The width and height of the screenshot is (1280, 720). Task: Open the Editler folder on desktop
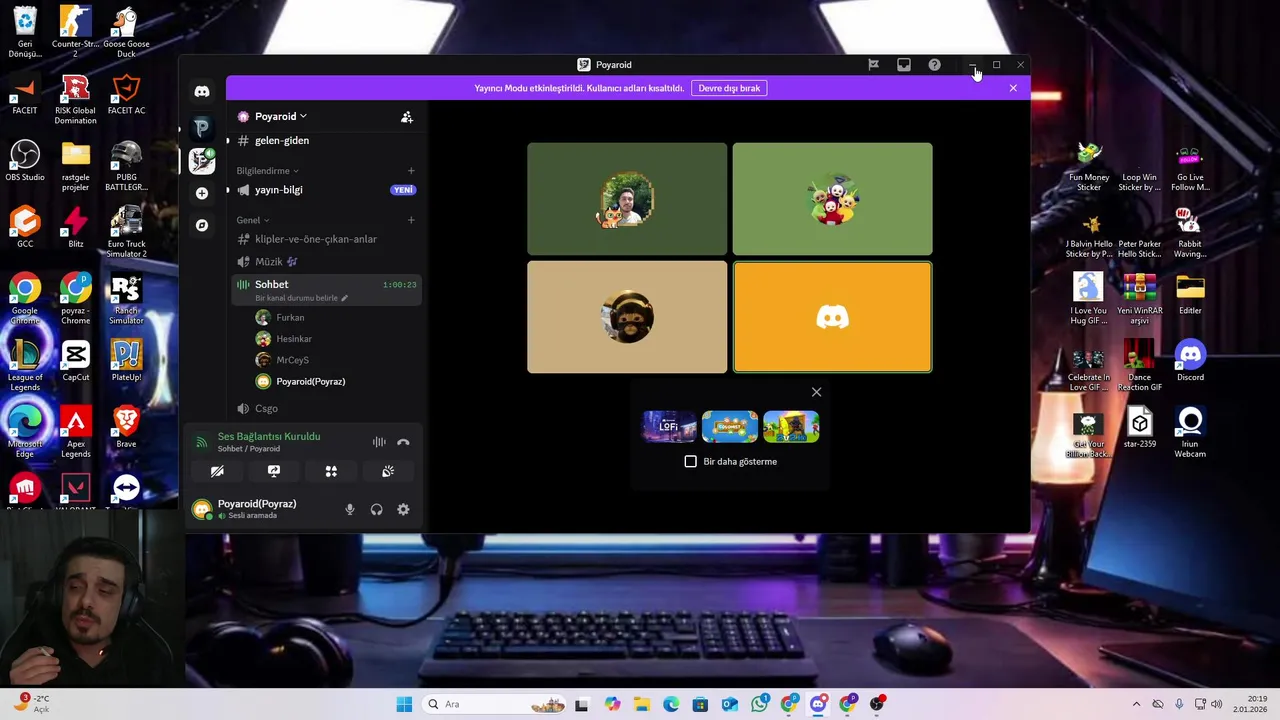(x=1190, y=295)
